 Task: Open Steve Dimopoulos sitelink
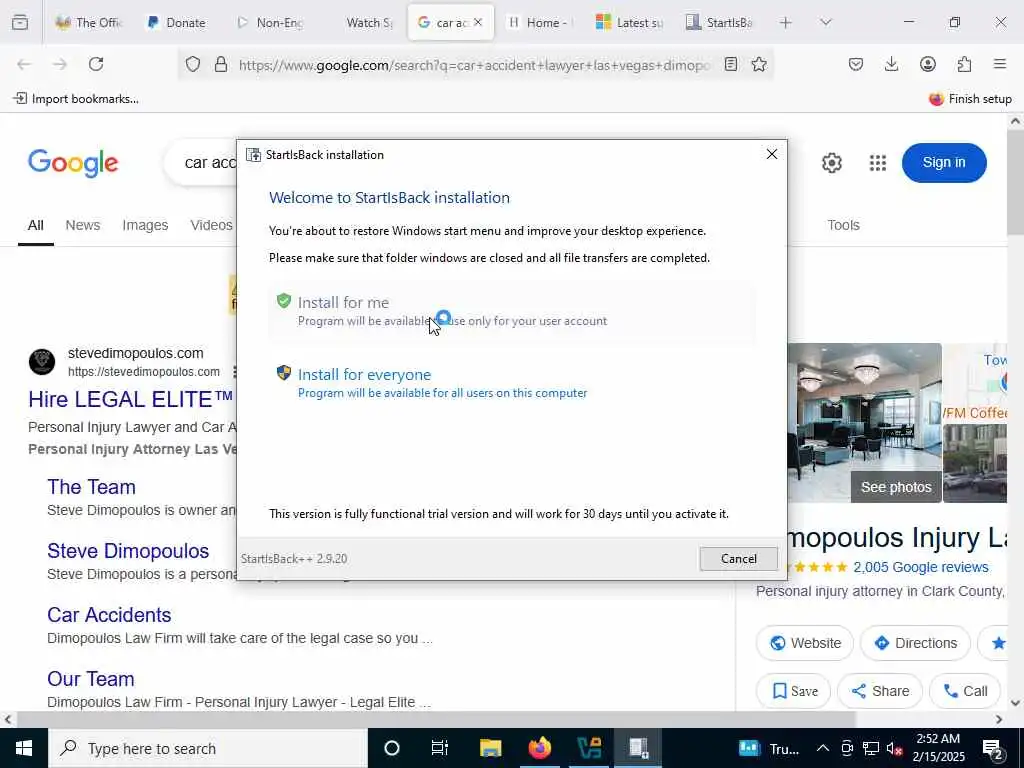point(128,551)
